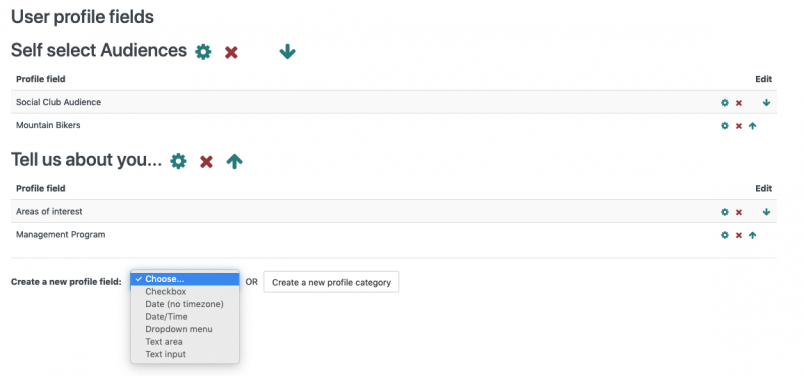Viewport: 804px width, 376px height.
Task: Select Dropdown menu field type option
Action: click(x=185, y=329)
